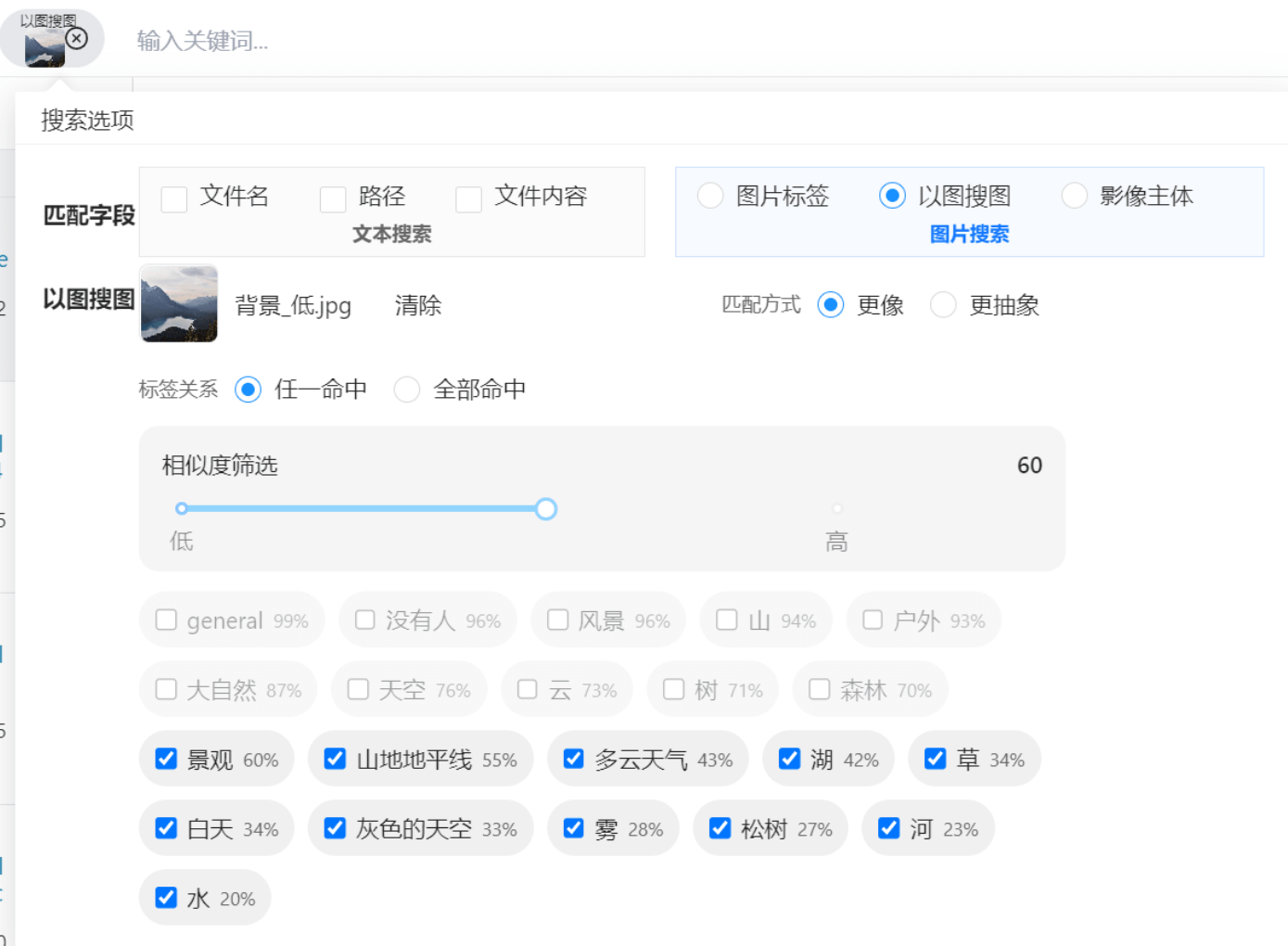Click the 文本搜索 group label
1288x946 pixels.
pos(391,235)
